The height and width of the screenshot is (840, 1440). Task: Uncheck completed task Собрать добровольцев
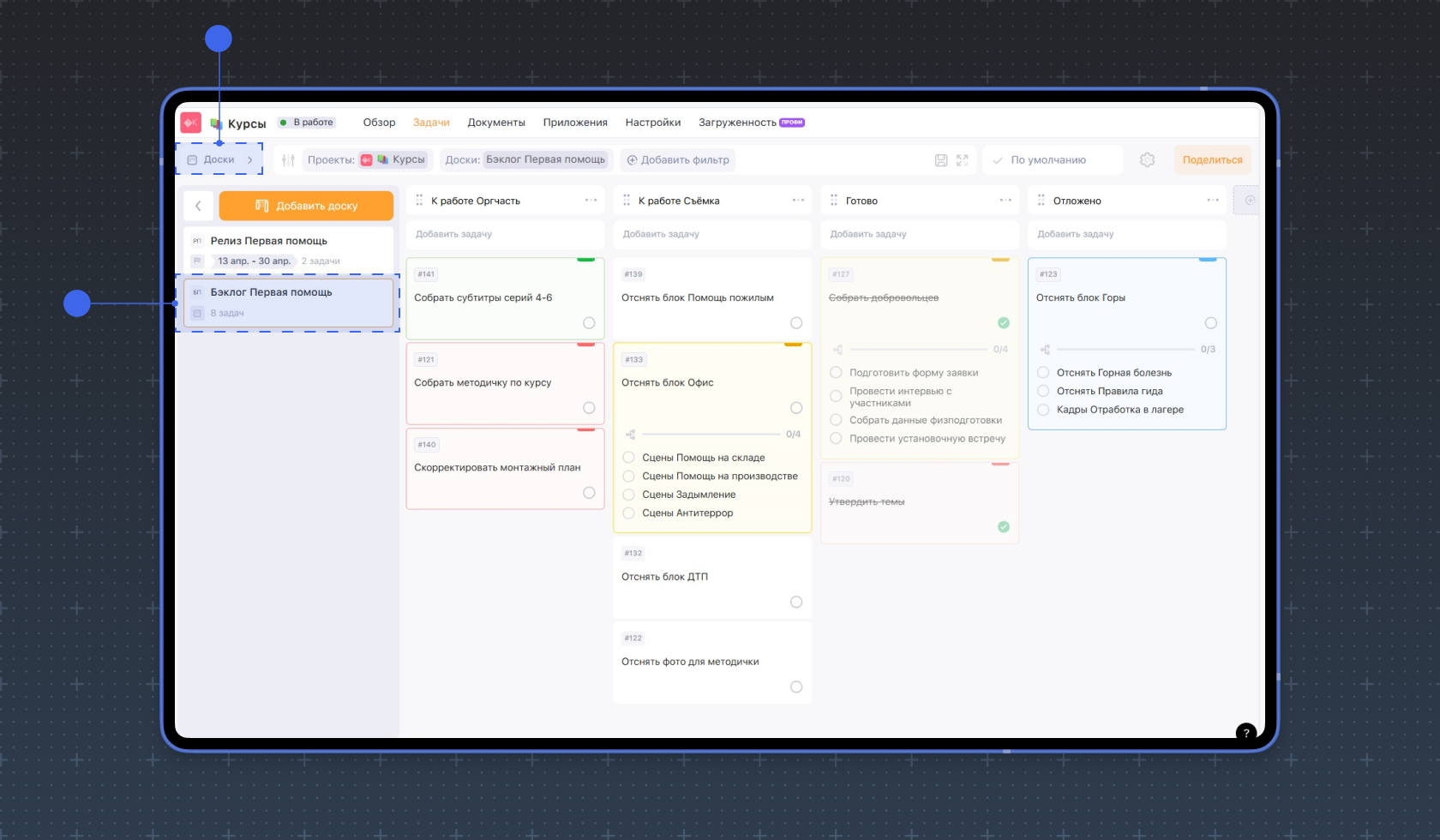pos(1003,323)
